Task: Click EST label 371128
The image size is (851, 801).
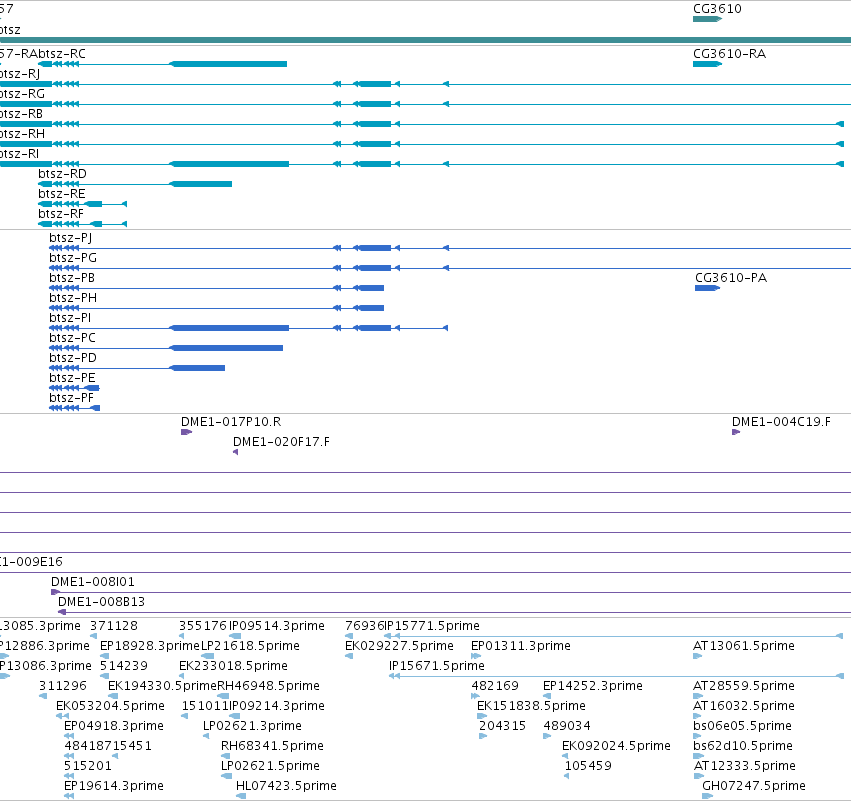Action: coord(114,626)
